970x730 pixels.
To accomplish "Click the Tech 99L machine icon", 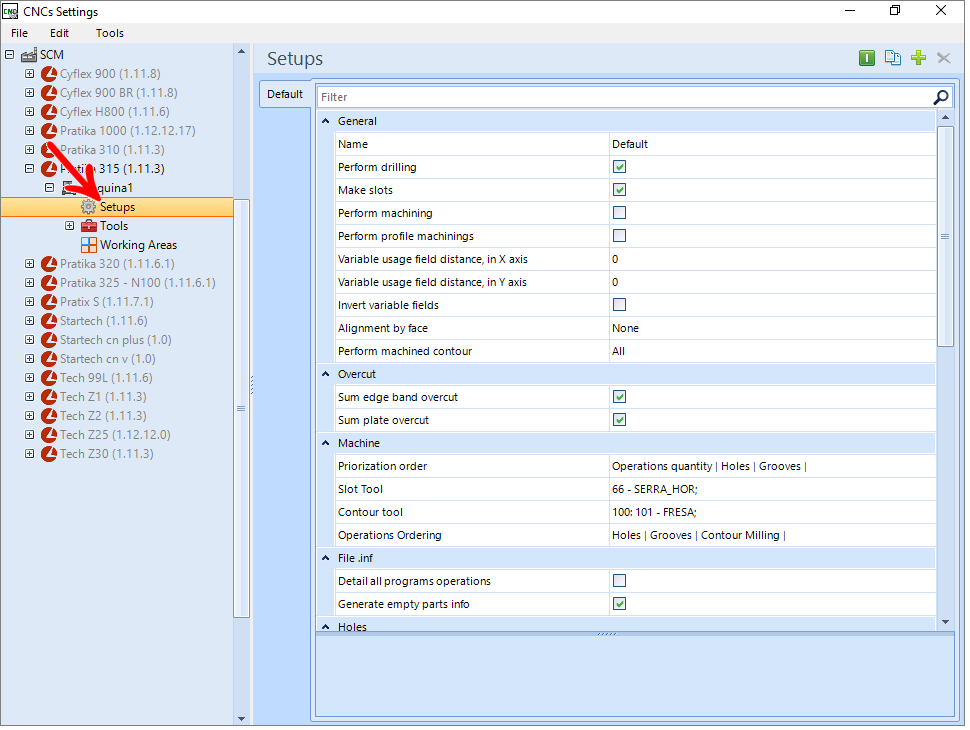I will 49,378.
